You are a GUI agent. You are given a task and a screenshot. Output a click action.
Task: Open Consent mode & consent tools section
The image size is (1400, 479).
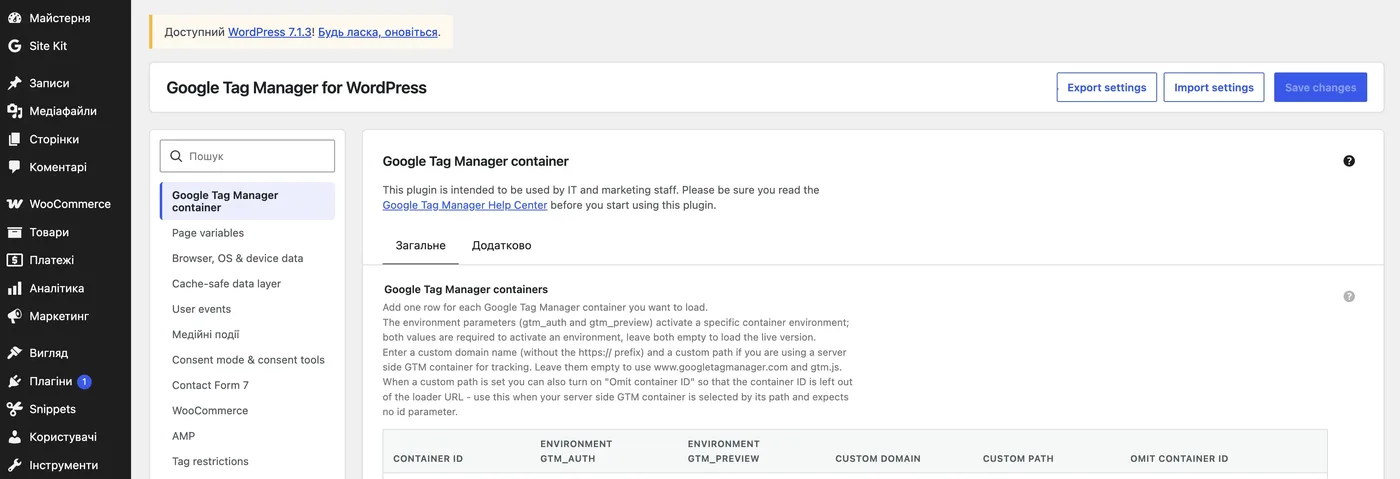pos(247,360)
